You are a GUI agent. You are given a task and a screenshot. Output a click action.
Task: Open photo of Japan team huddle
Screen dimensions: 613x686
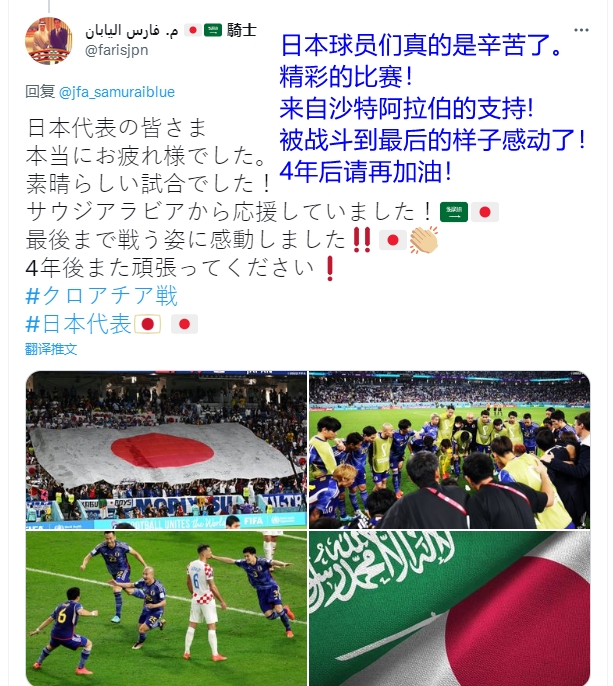[x=449, y=450]
